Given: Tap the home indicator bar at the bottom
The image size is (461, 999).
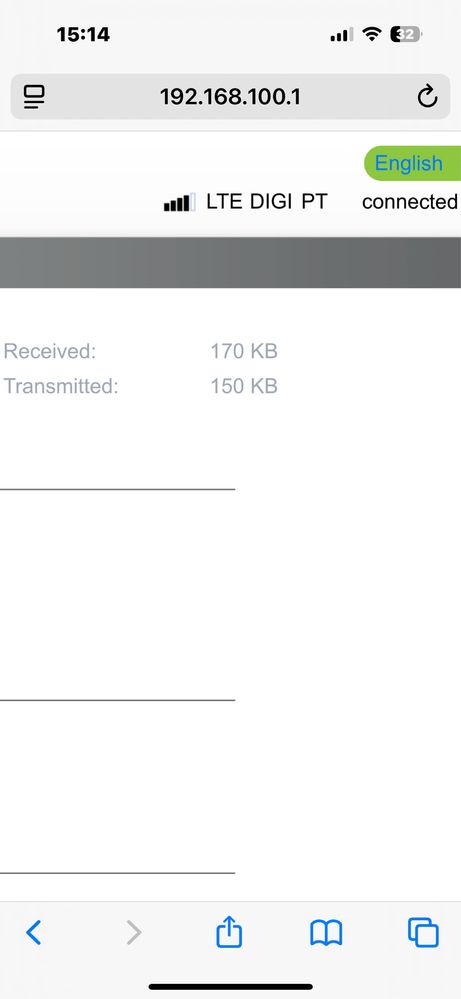Looking at the screenshot, I should pos(230,987).
